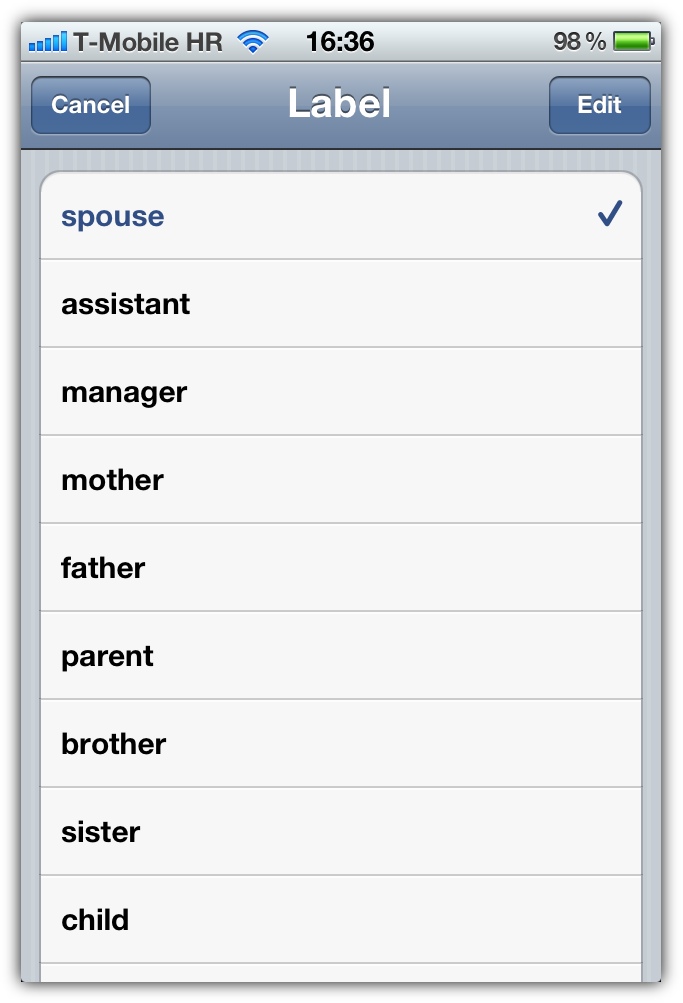The image size is (683, 1003).
Task: Tap the battery icon in status bar
Action: pos(633,42)
